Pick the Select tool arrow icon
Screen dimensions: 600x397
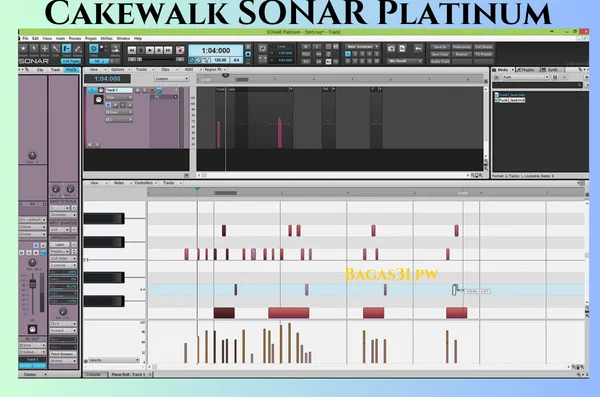pos(34,49)
